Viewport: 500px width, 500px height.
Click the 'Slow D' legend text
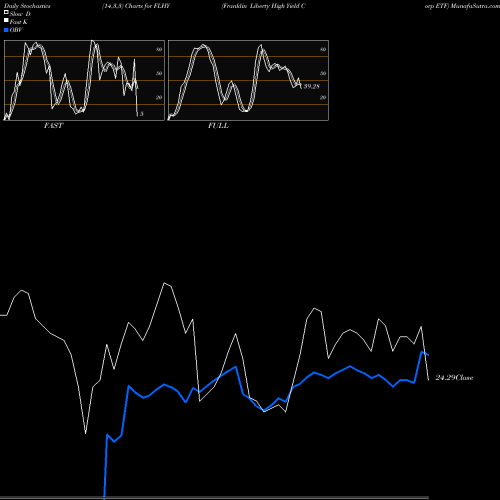(x=20, y=14)
